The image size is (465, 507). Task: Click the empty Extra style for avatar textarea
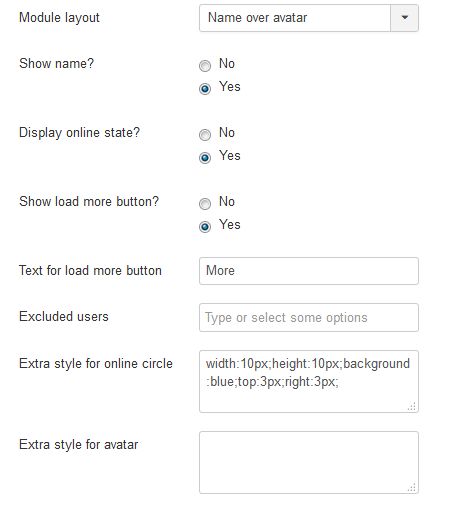pos(309,462)
